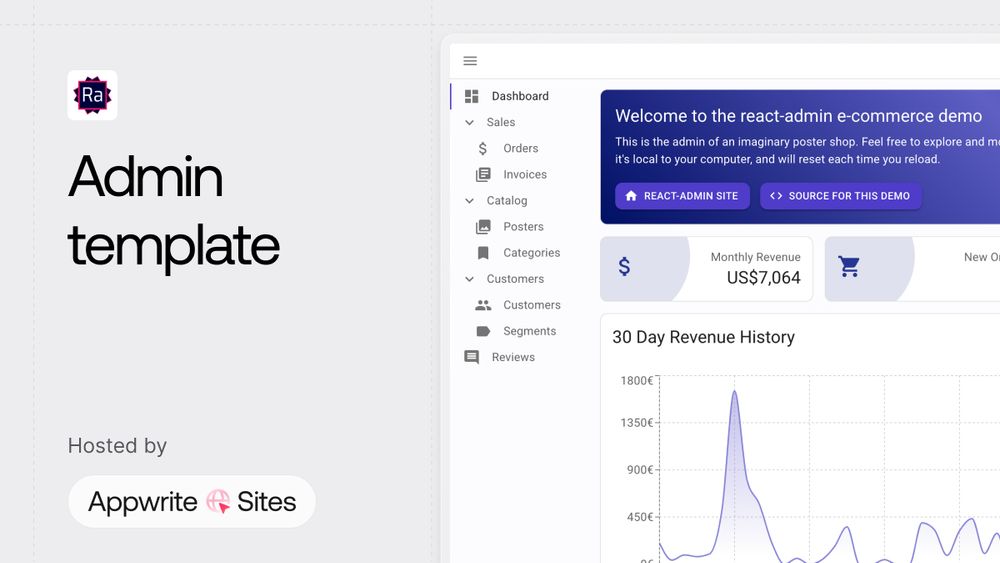Click the Reviews comment icon
1000x563 pixels.
[x=471, y=358]
